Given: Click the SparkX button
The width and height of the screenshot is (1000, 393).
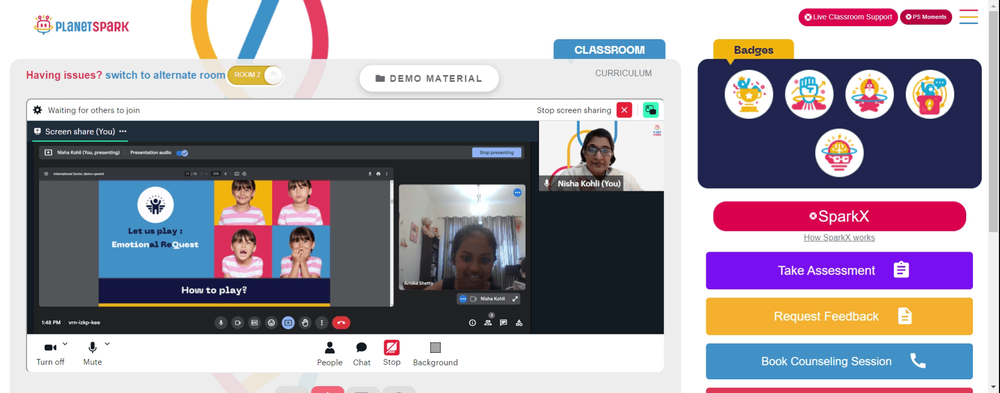Looking at the screenshot, I should point(839,216).
